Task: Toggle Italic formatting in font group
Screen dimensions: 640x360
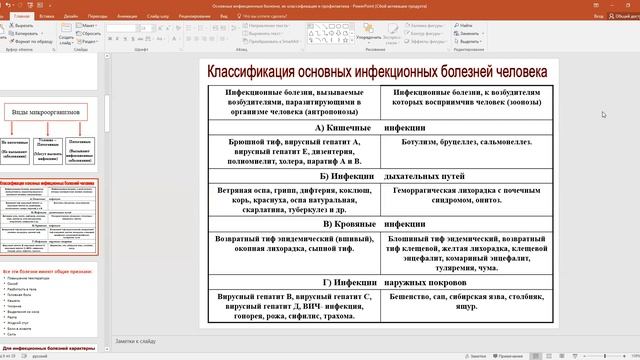Action: 117,39
